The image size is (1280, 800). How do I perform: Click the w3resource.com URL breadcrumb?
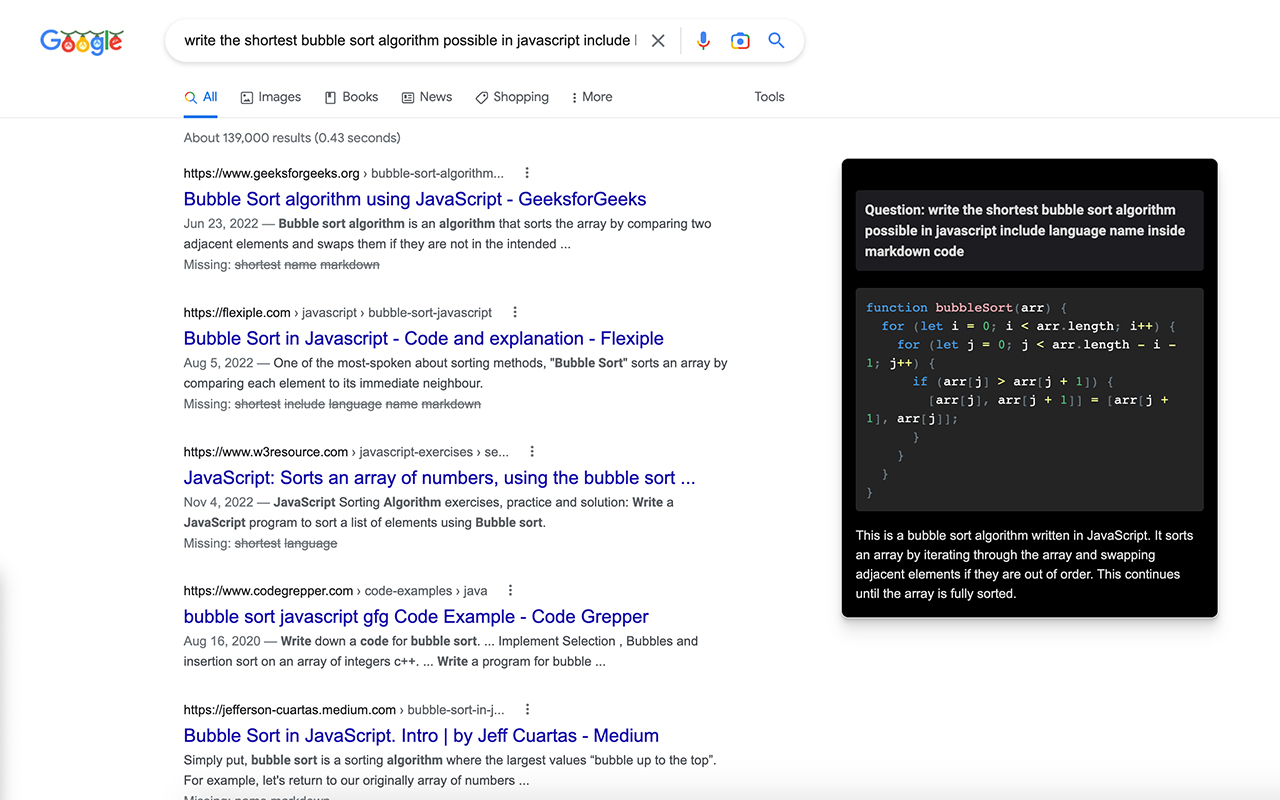(x=346, y=451)
